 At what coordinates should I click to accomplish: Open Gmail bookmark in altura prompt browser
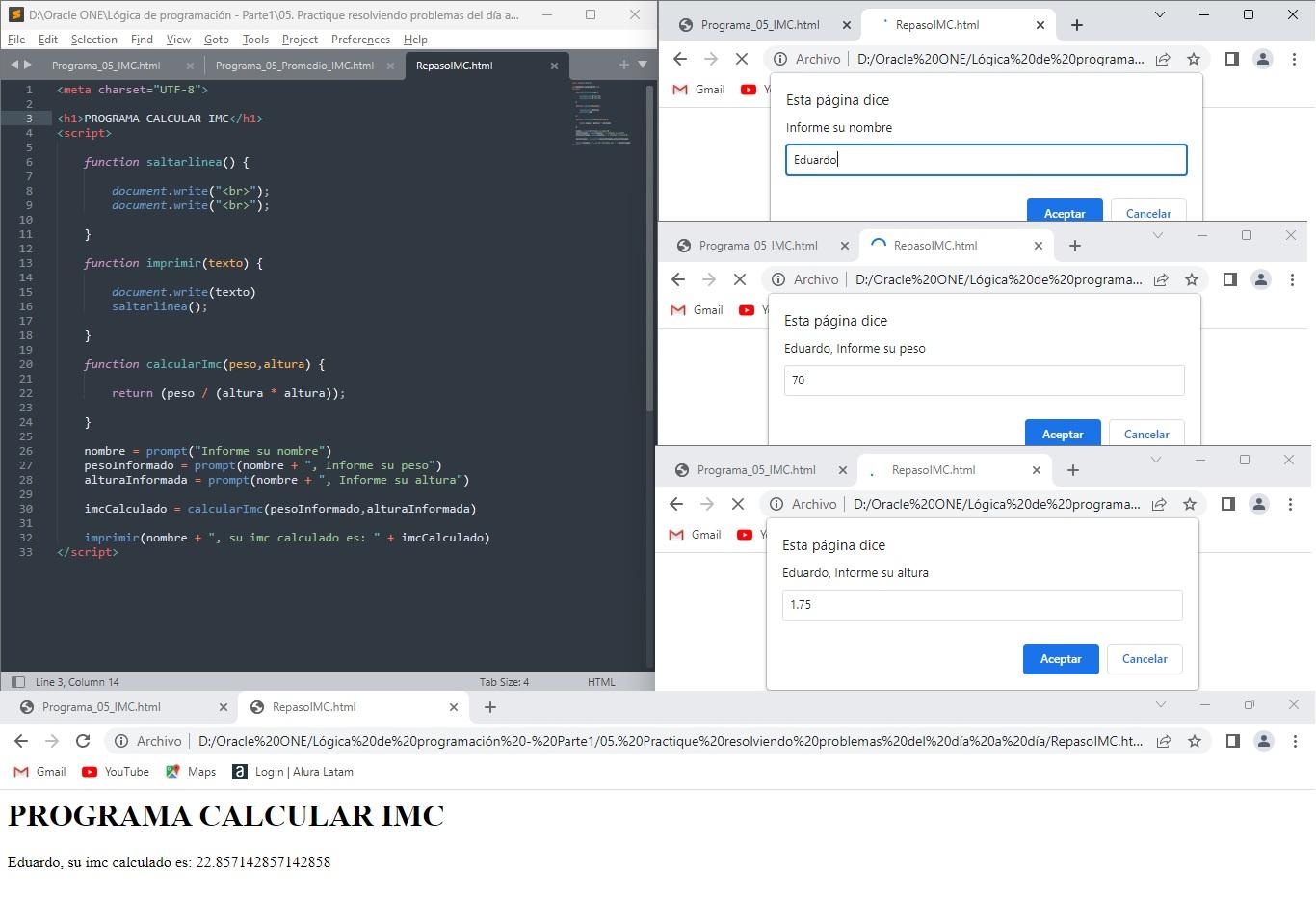(696, 535)
